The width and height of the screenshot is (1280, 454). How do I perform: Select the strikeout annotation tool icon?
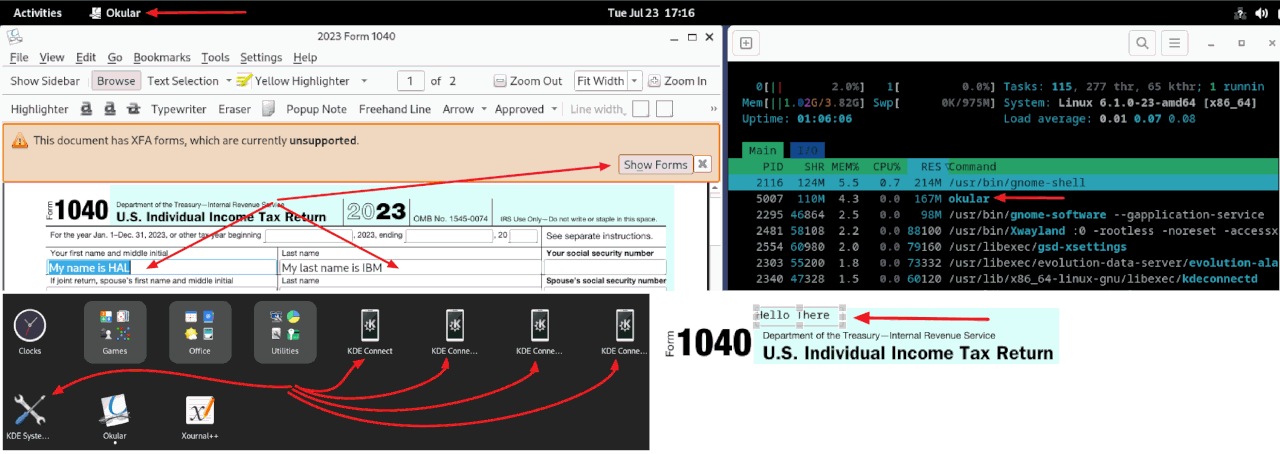point(132,109)
